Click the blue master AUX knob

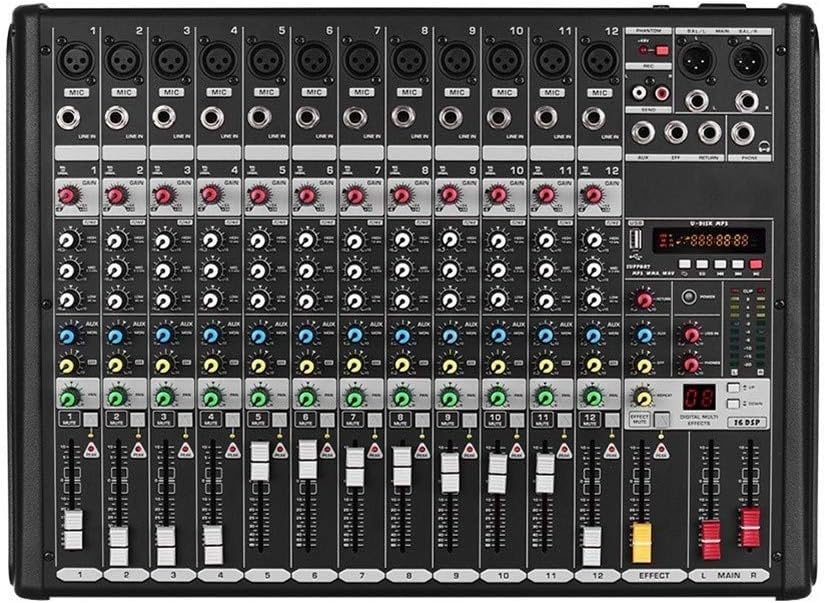644,335
